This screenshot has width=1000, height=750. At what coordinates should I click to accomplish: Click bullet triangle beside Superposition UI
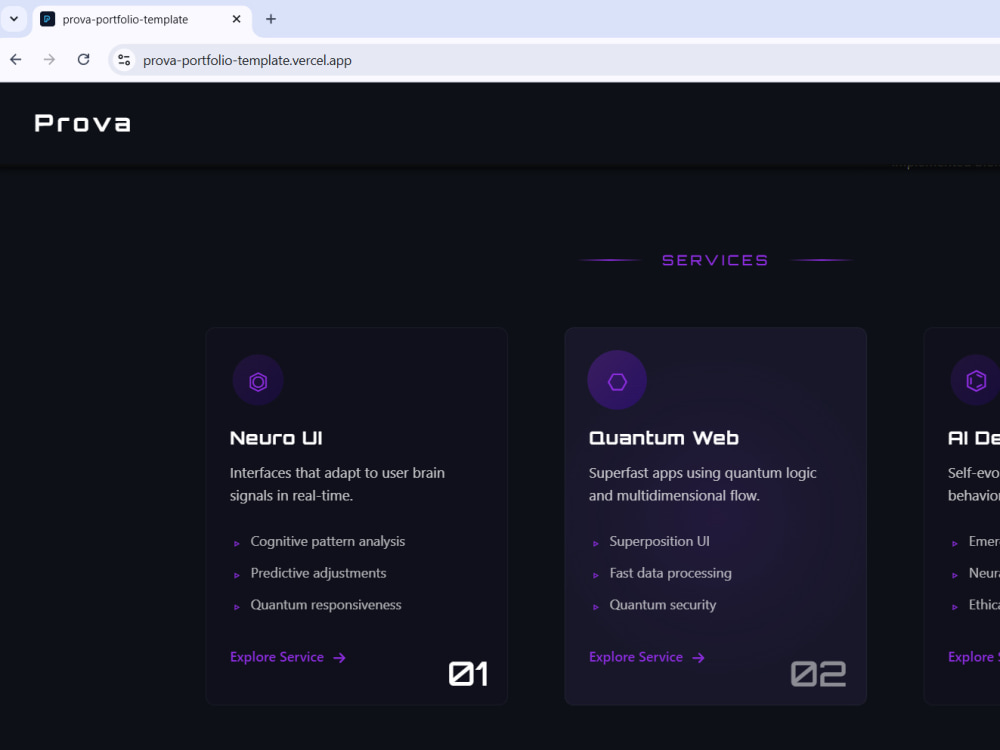pyautogui.click(x=596, y=543)
